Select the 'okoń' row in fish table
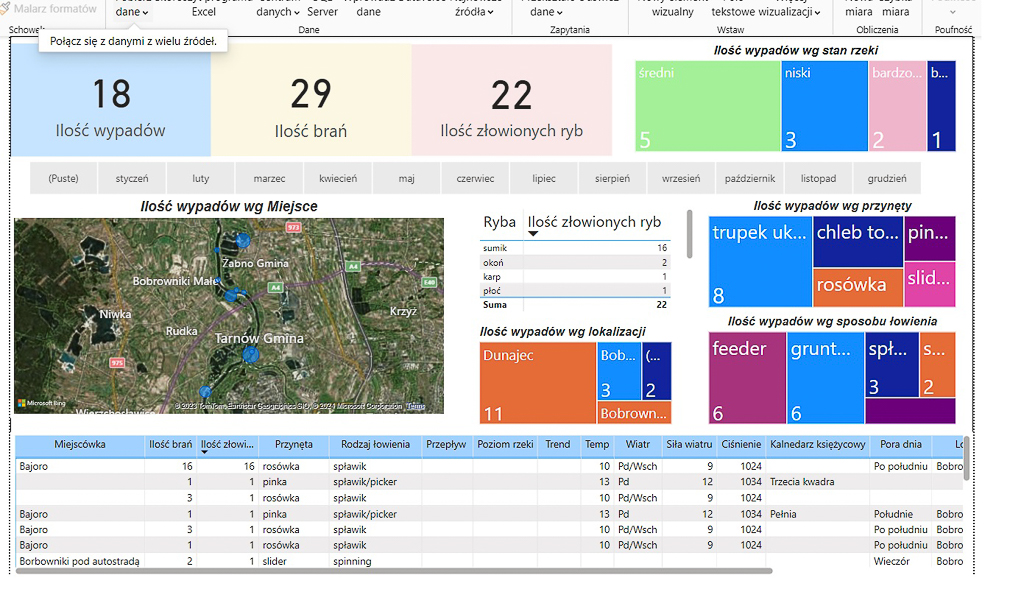Image resolution: width=1024 pixels, height=603 pixels. pos(575,263)
